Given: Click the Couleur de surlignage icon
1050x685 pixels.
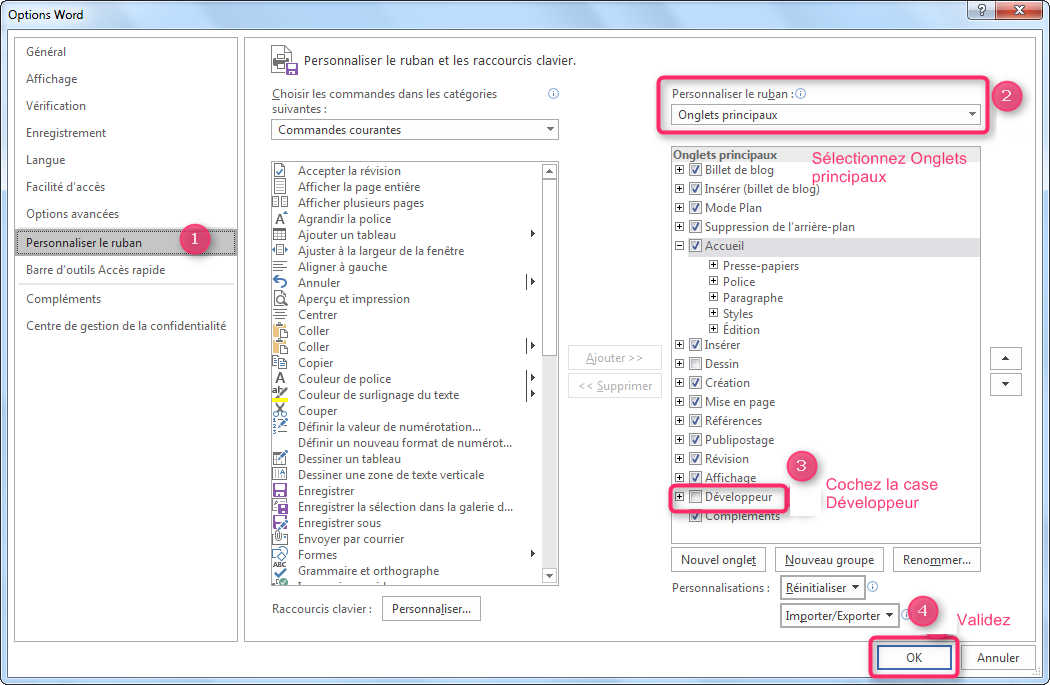Looking at the screenshot, I should click(x=280, y=394).
